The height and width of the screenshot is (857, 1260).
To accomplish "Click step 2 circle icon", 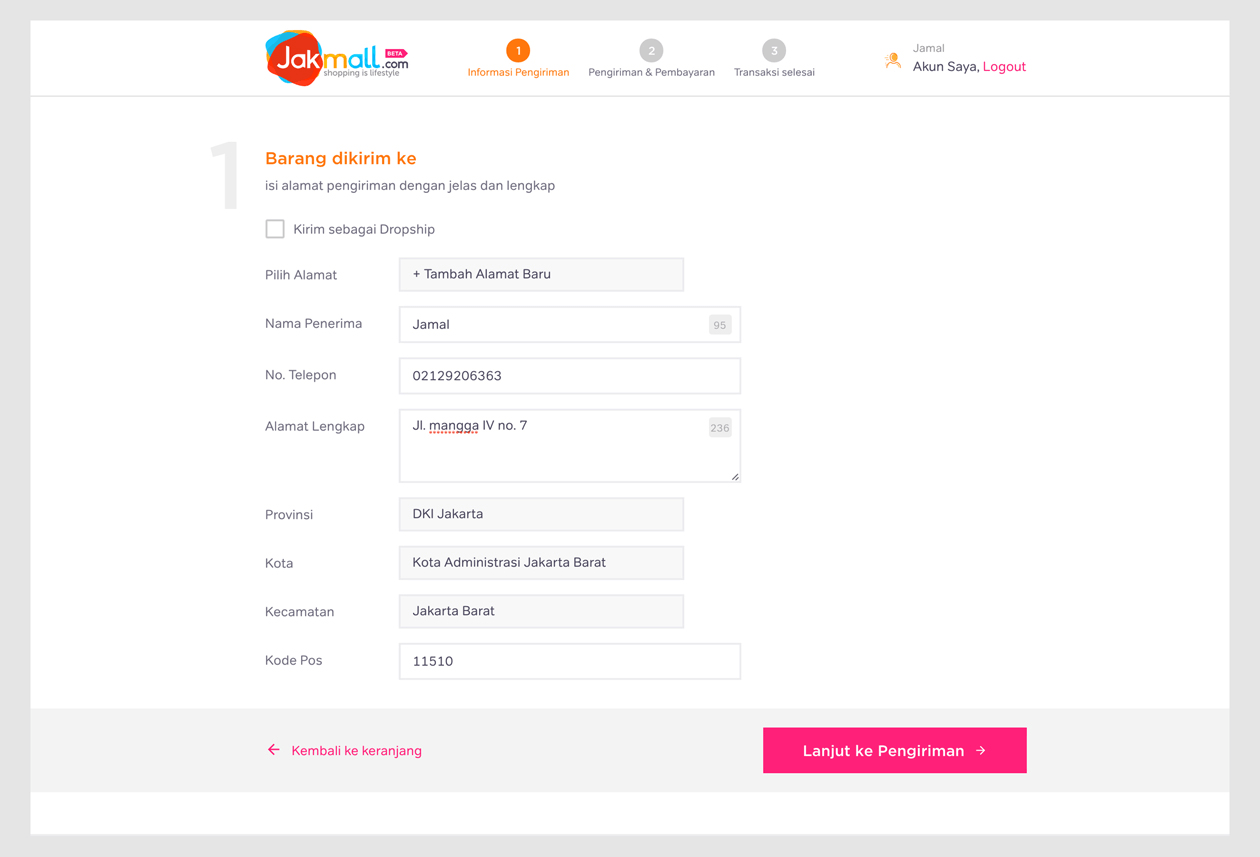I will (x=651, y=50).
